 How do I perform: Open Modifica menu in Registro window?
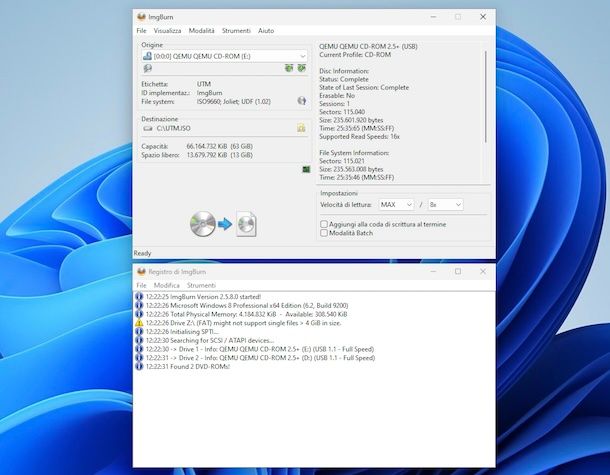pyautogui.click(x=167, y=285)
